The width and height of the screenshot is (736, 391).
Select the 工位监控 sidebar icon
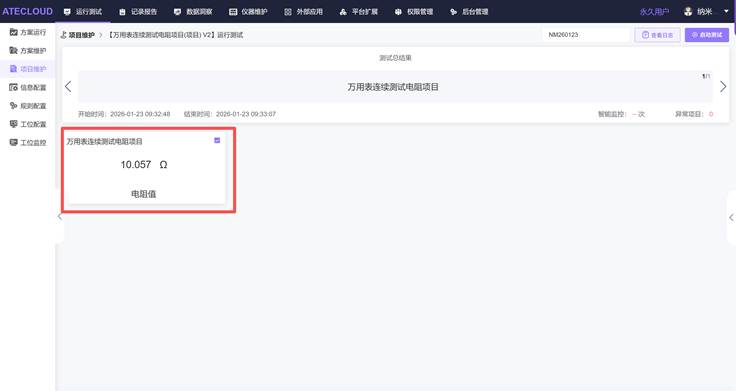coord(14,142)
